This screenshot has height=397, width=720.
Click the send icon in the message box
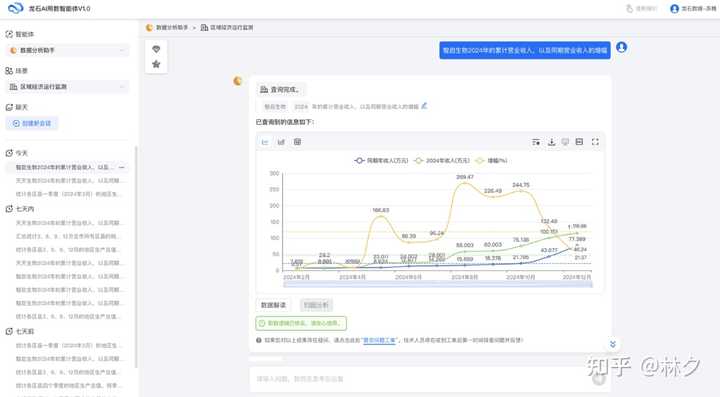[598, 379]
